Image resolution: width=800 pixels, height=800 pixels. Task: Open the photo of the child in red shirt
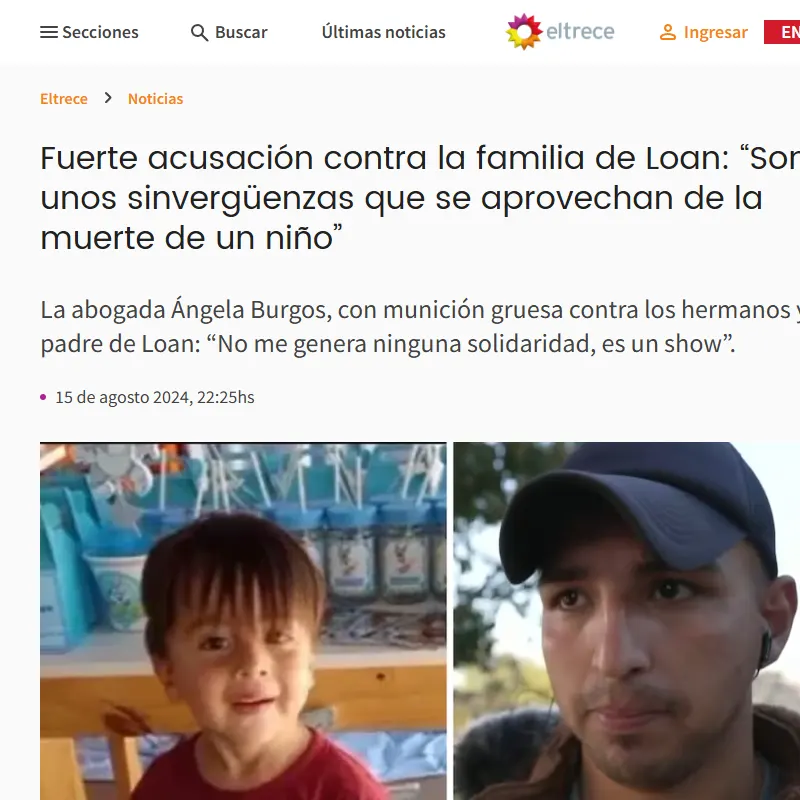tap(243, 621)
